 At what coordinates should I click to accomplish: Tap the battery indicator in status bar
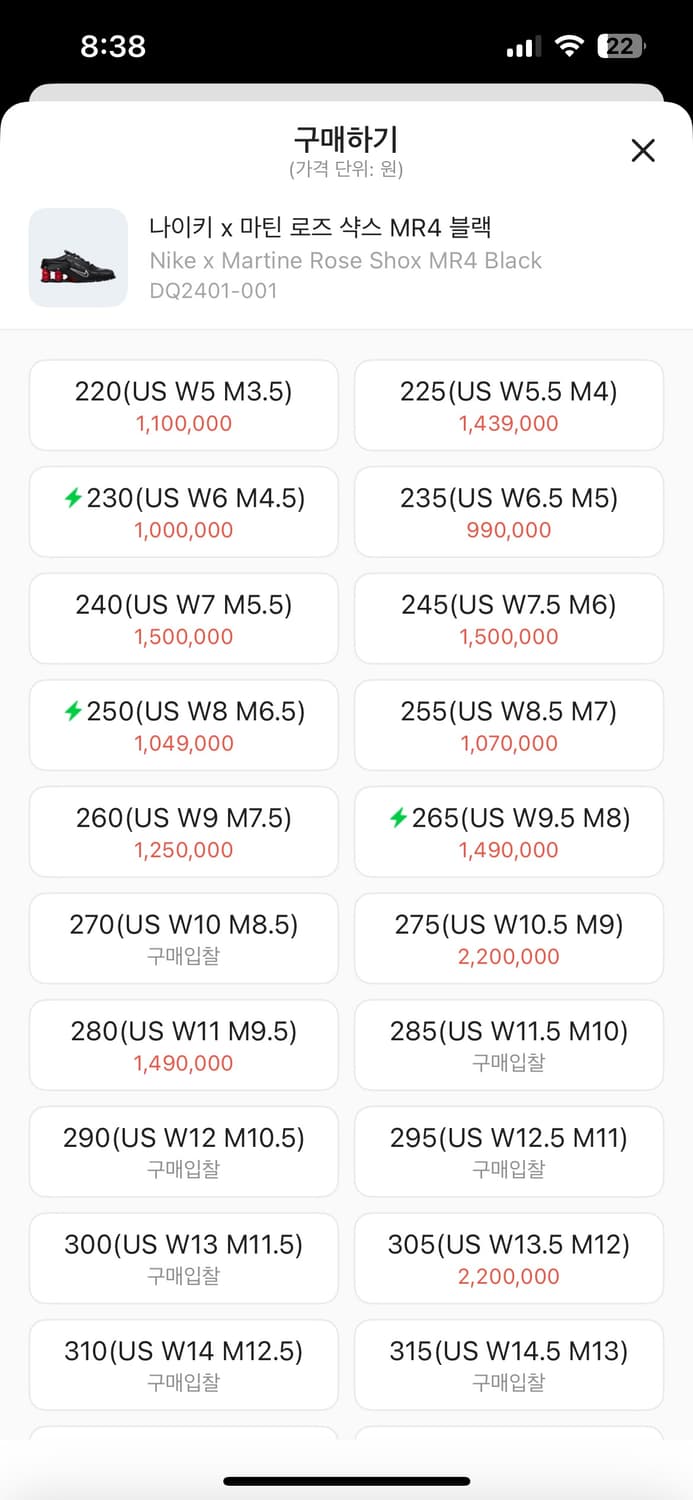point(622,46)
